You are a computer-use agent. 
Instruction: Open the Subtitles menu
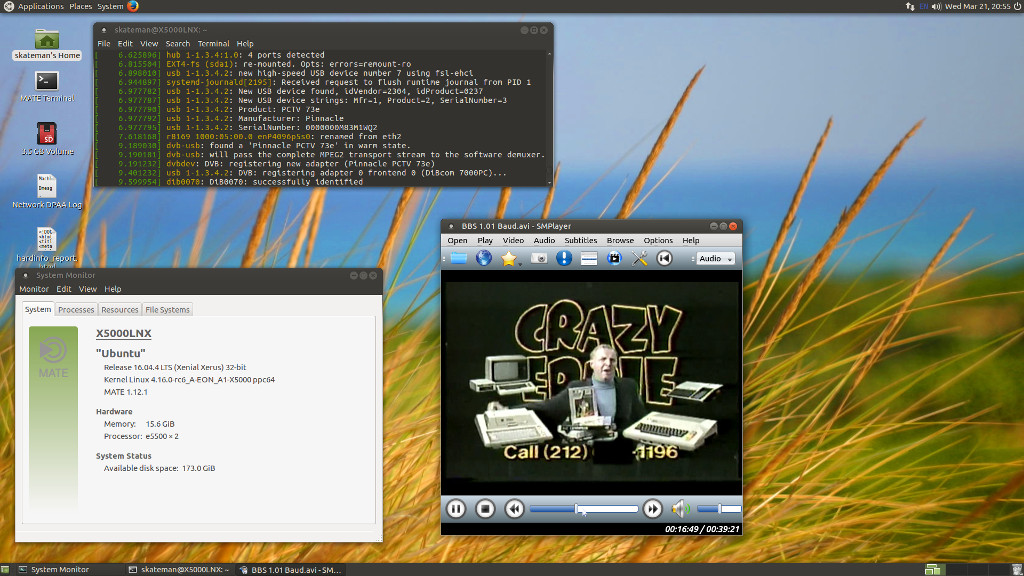coord(581,240)
